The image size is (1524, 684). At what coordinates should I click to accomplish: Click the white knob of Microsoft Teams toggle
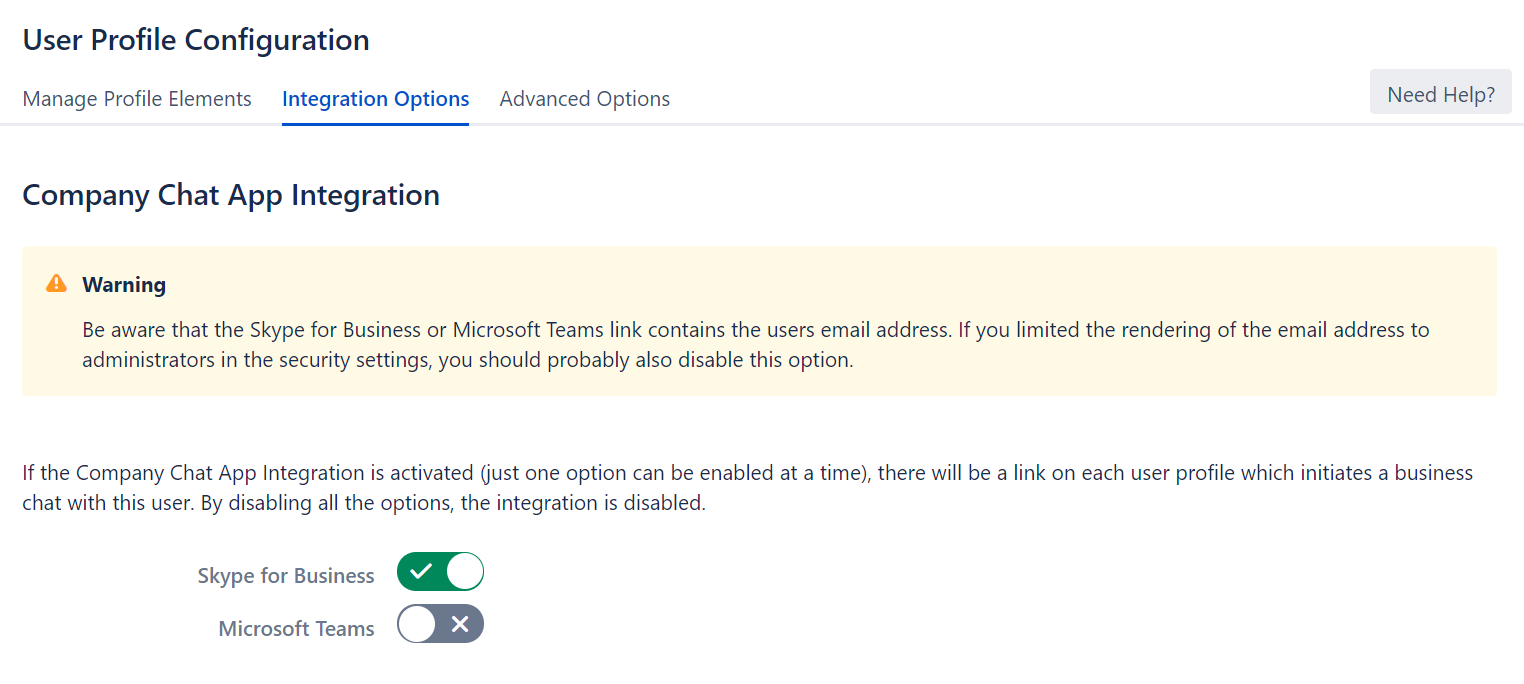417,625
